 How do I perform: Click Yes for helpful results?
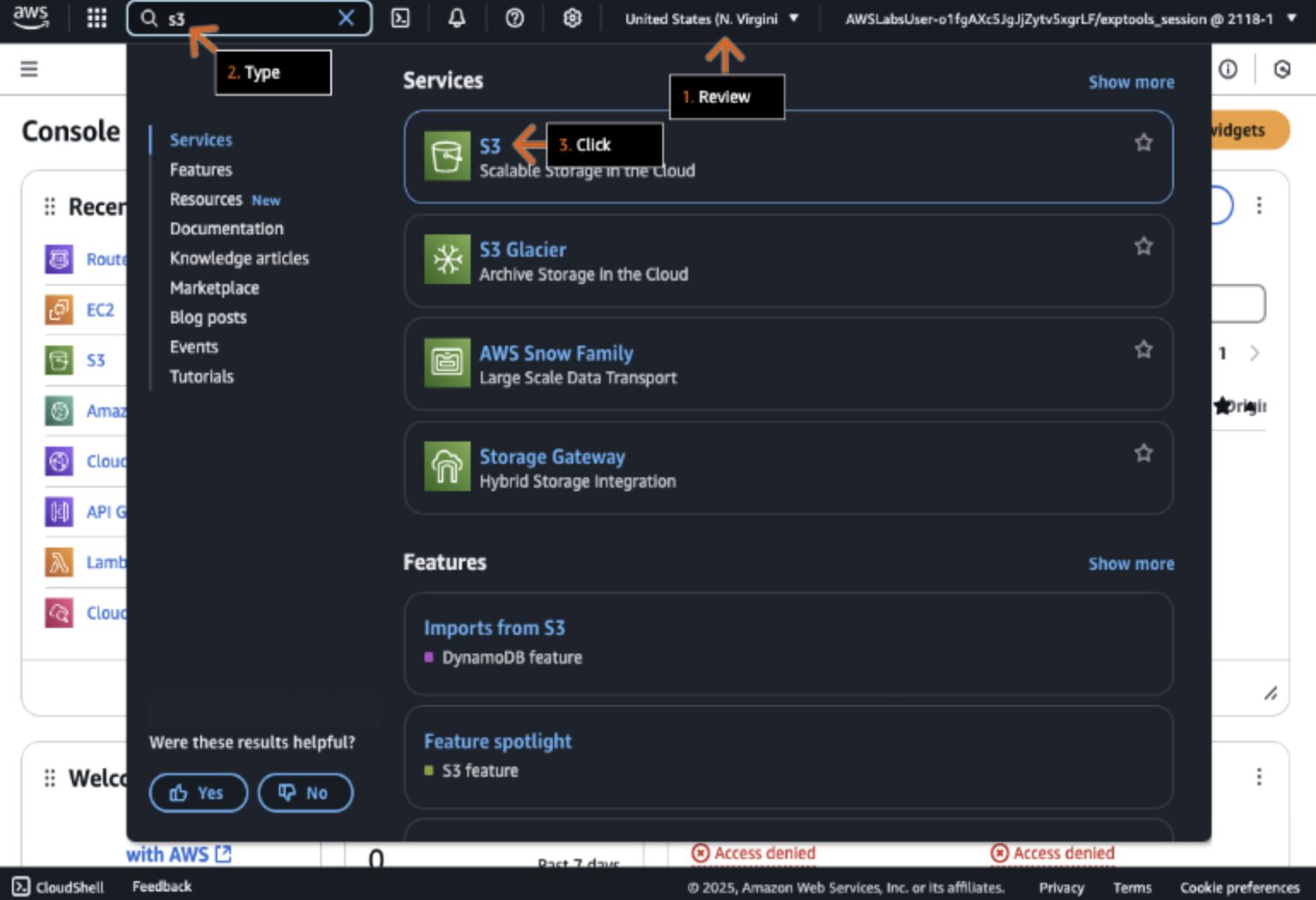tap(198, 793)
